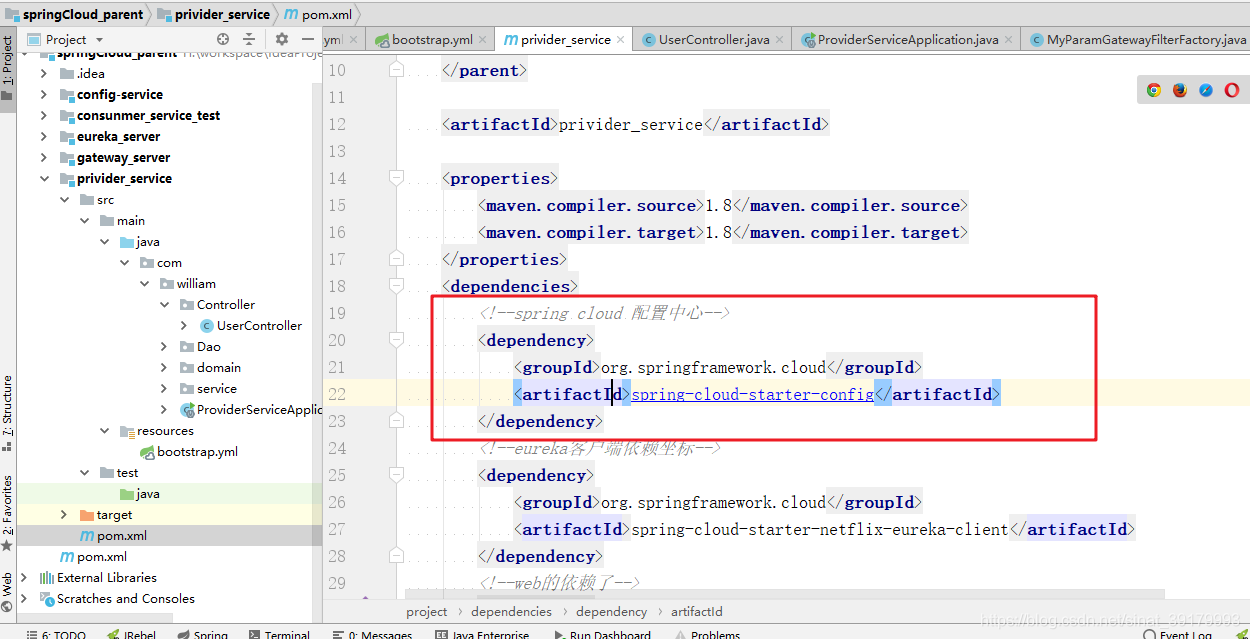Open the Favorites side tool window
This screenshot has height=639, width=1250.
click(x=7, y=513)
